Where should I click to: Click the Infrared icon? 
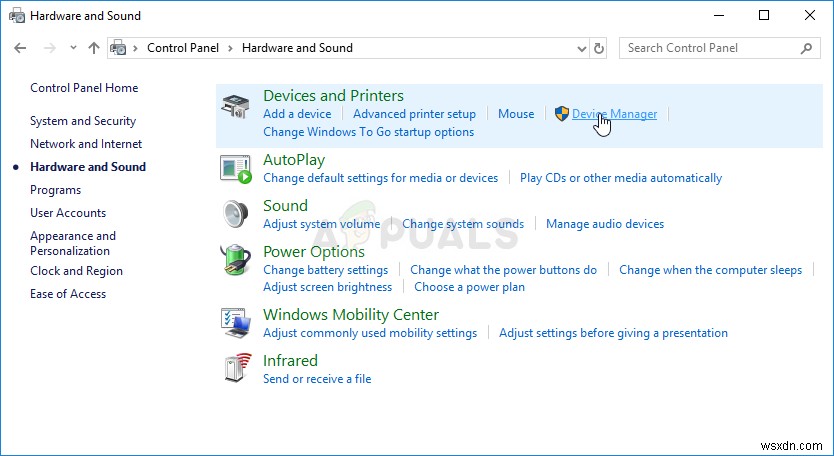(x=236, y=369)
